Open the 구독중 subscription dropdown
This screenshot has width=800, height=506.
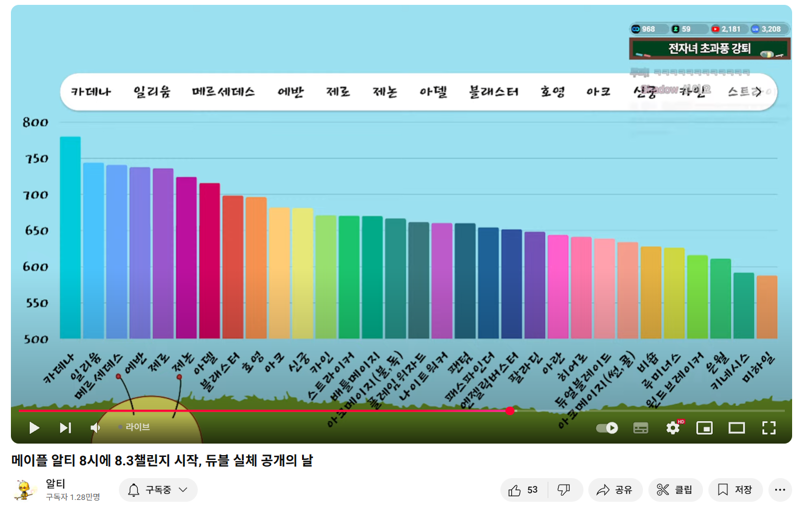(158, 490)
